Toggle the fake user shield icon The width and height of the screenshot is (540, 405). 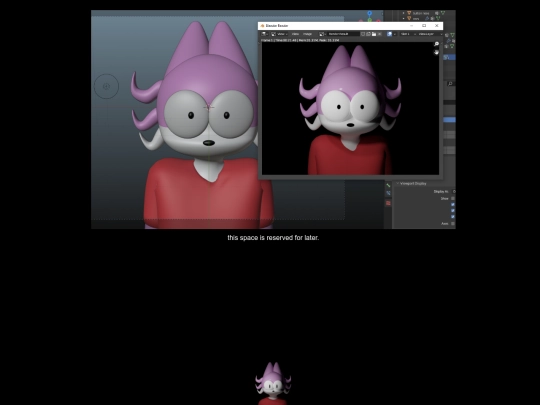coord(363,34)
